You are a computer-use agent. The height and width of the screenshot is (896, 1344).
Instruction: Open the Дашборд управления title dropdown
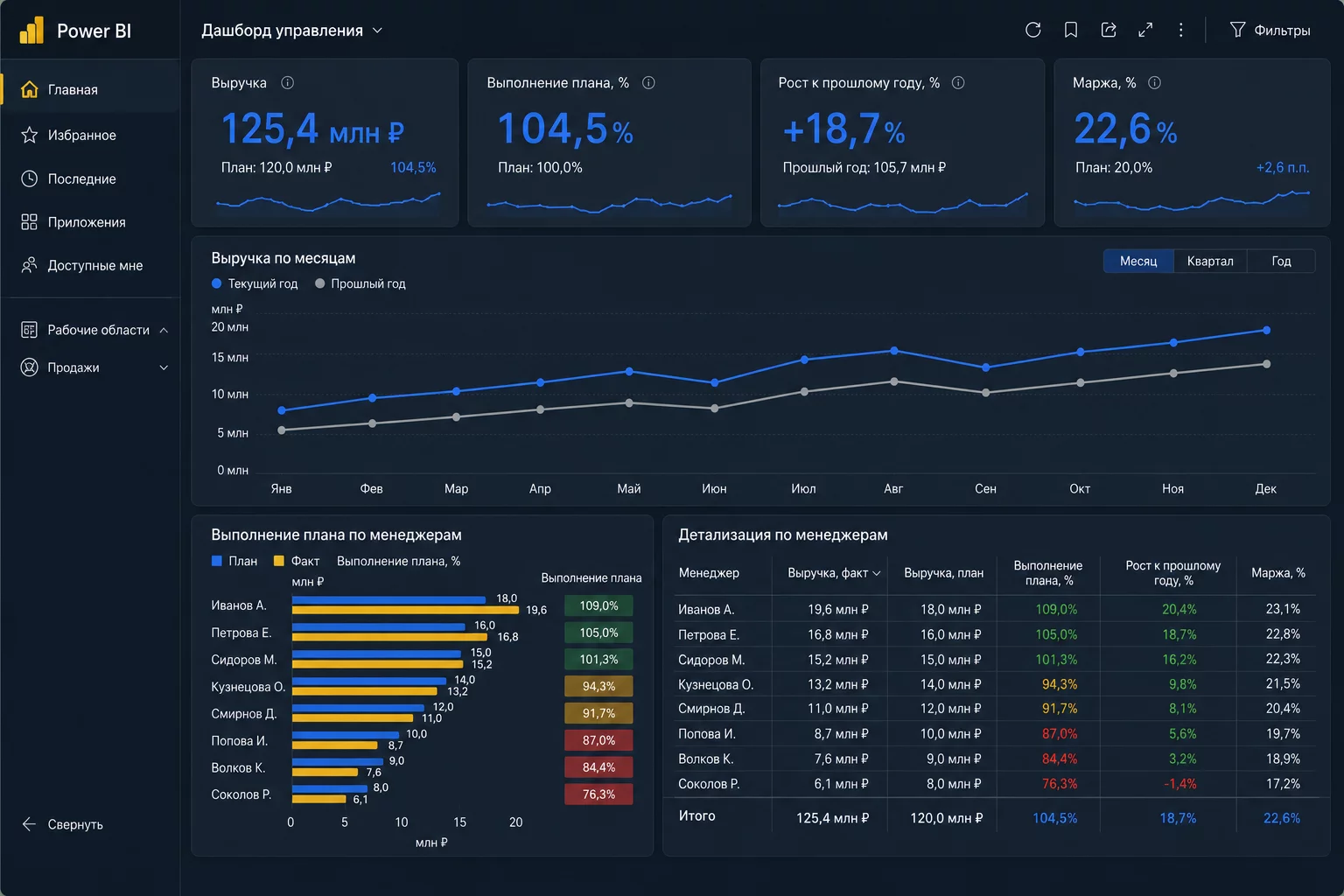click(292, 31)
